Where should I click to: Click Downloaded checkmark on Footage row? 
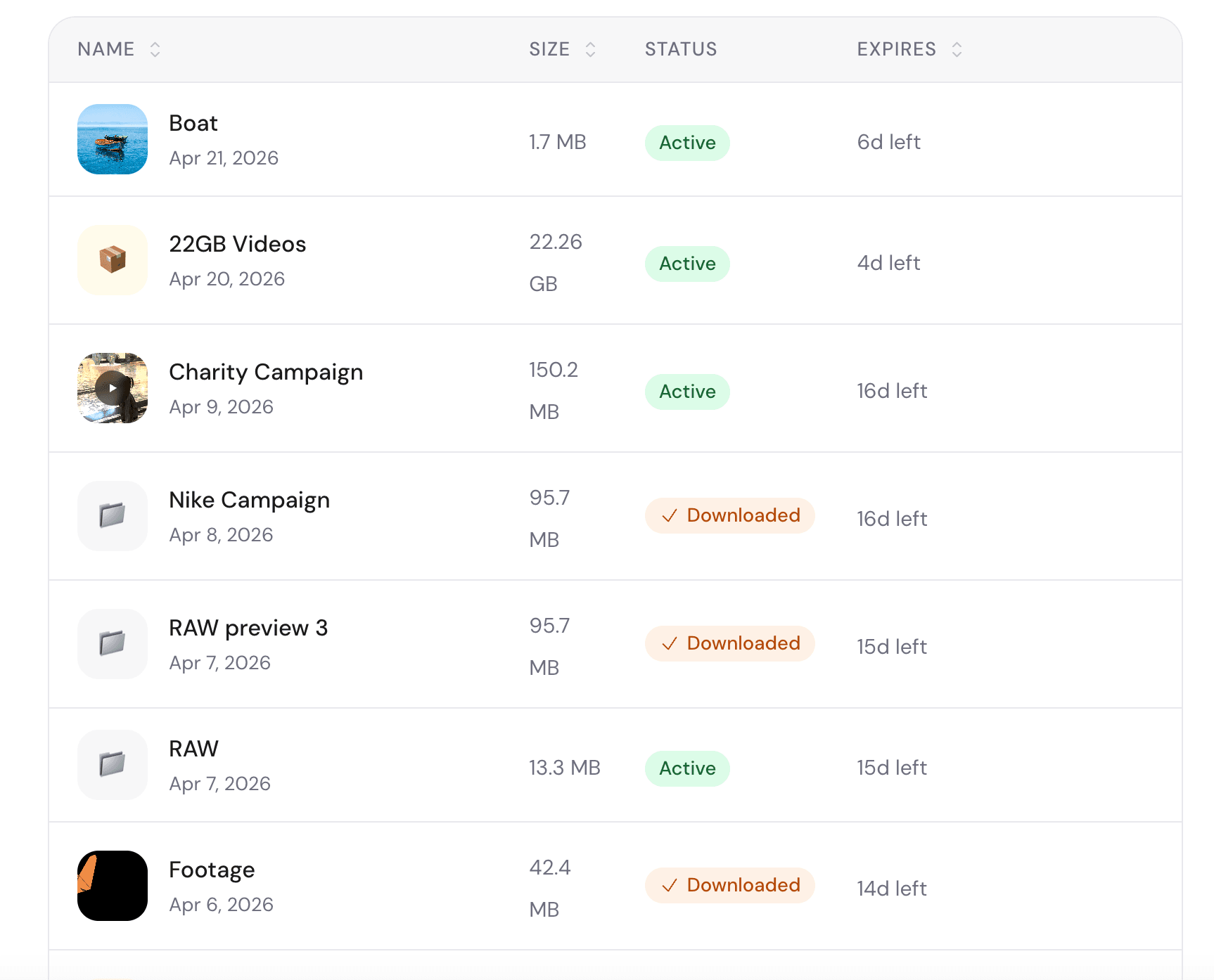(670, 885)
